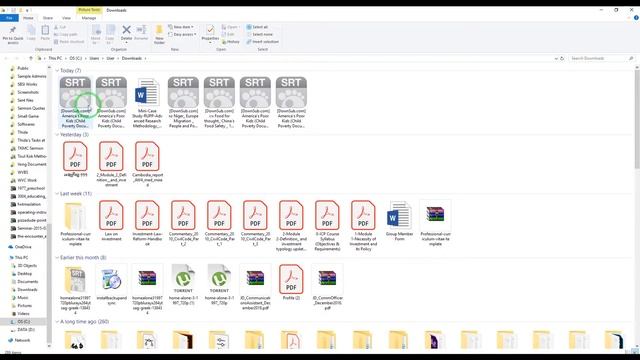Open the New item dropdown

(x=181, y=27)
